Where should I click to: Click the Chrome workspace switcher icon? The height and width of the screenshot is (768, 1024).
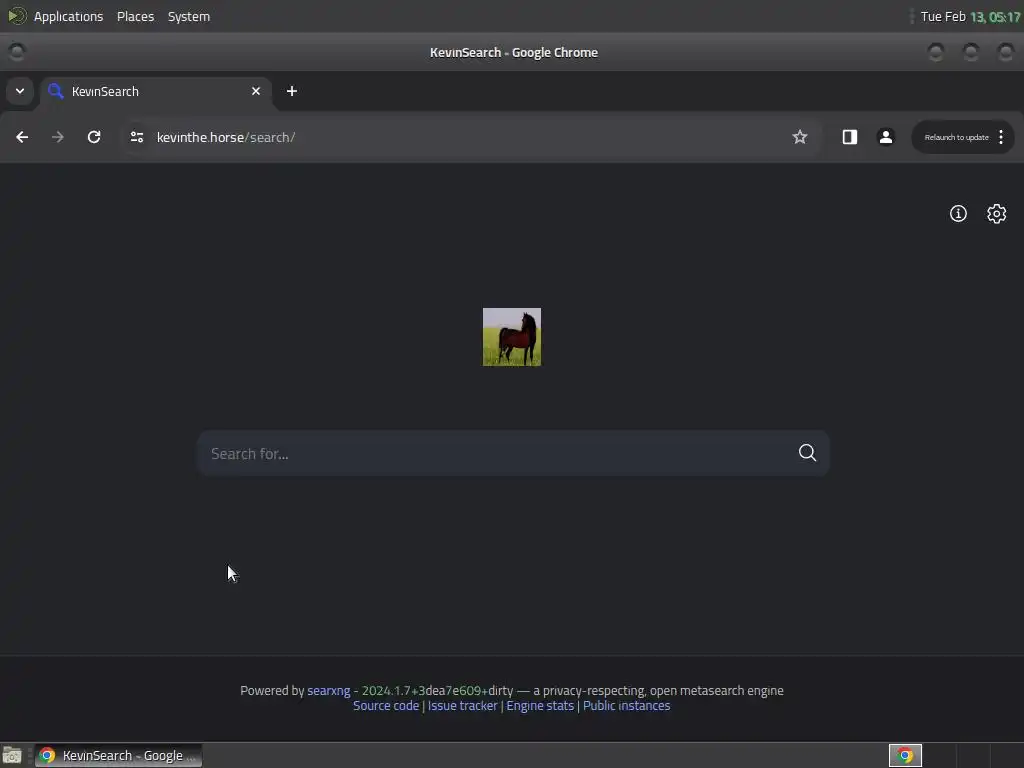[905, 756]
